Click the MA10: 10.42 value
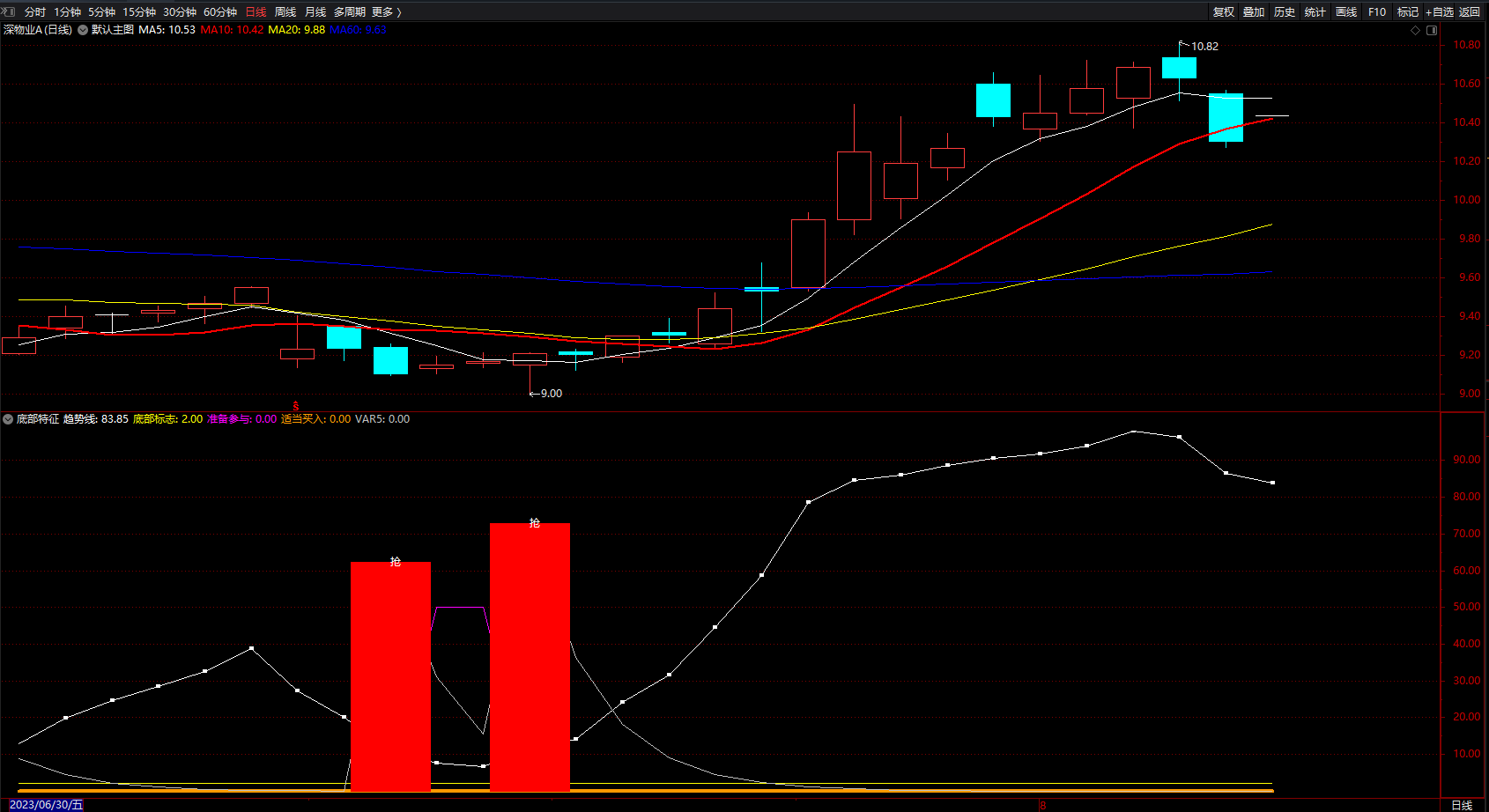The width and height of the screenshot is (1489, 812). click(x=232, y=30)
